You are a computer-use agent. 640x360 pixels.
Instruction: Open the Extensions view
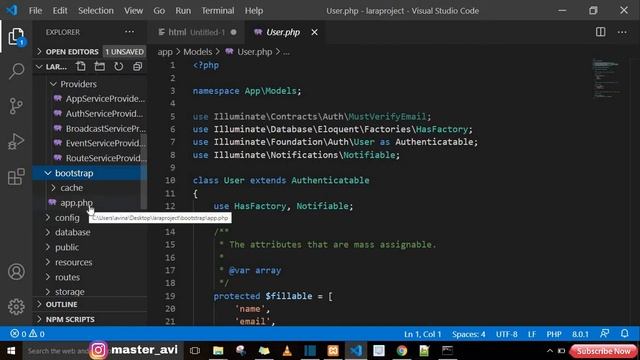pos(16,177)
